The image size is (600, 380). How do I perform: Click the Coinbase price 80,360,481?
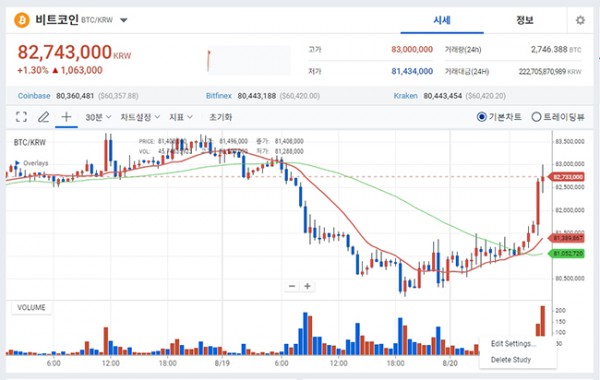(75, 96)
